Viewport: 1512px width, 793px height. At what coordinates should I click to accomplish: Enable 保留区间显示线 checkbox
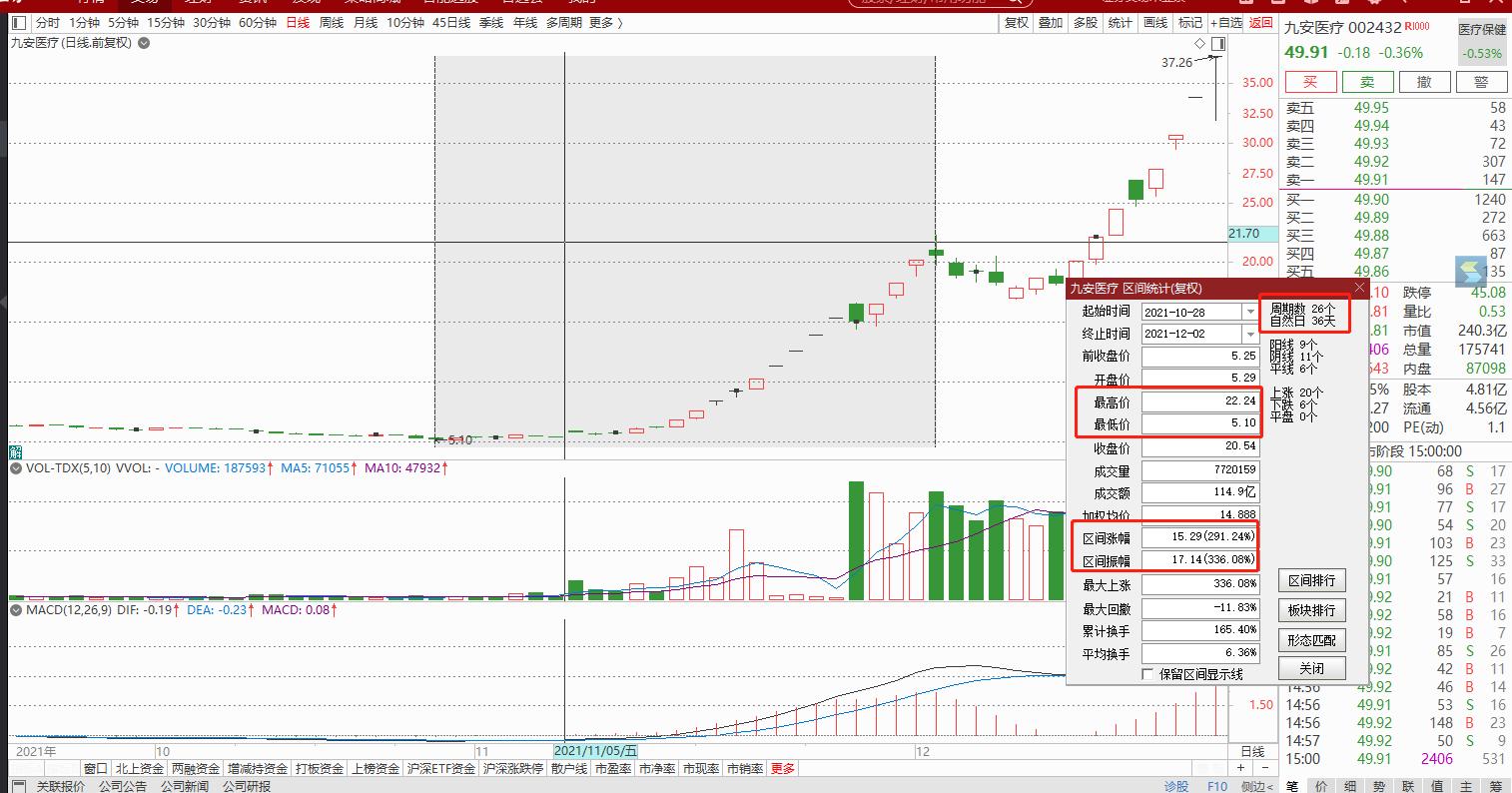point(1146,674)
